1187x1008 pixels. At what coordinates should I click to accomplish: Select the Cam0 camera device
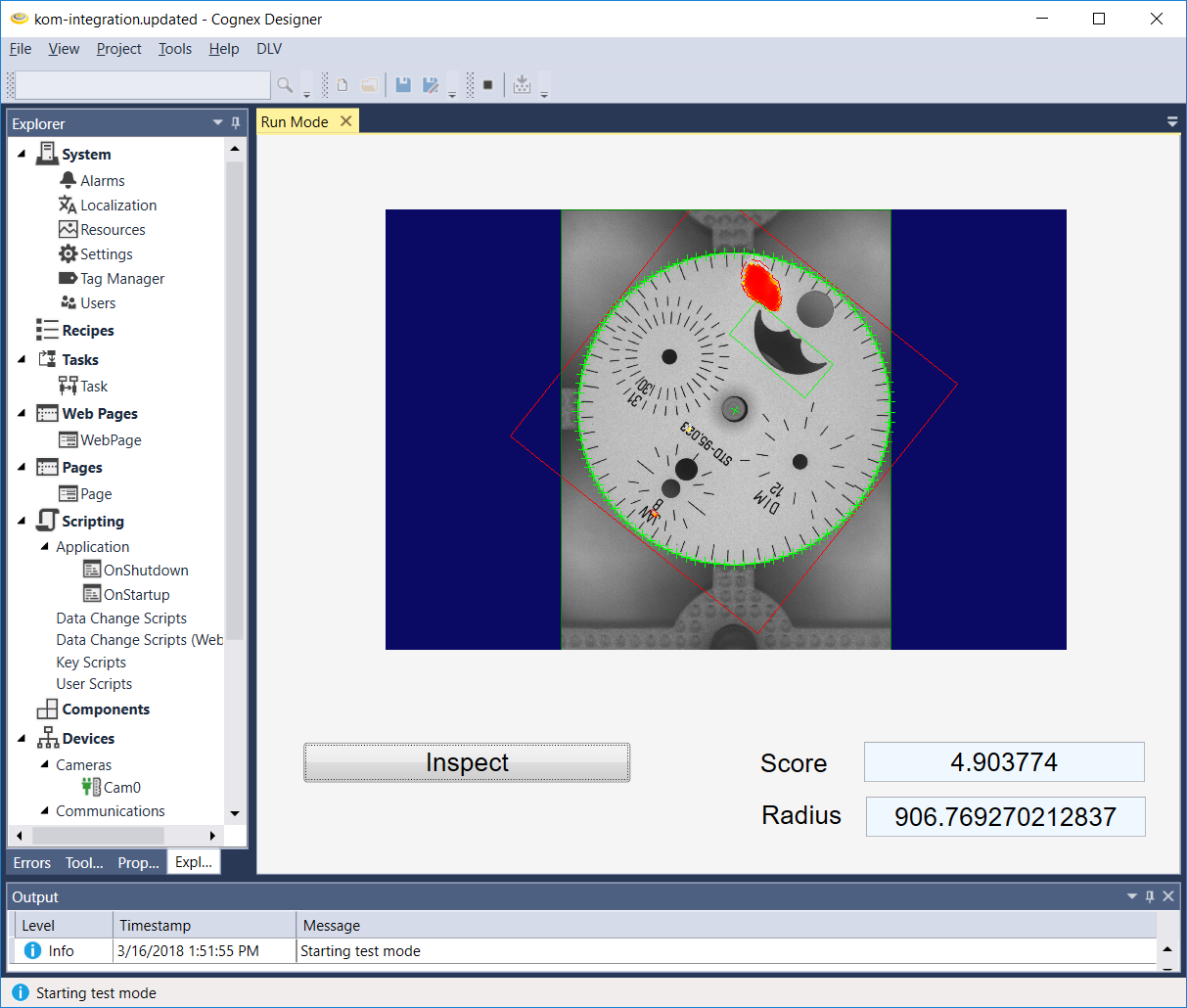[x=121, y=787]
